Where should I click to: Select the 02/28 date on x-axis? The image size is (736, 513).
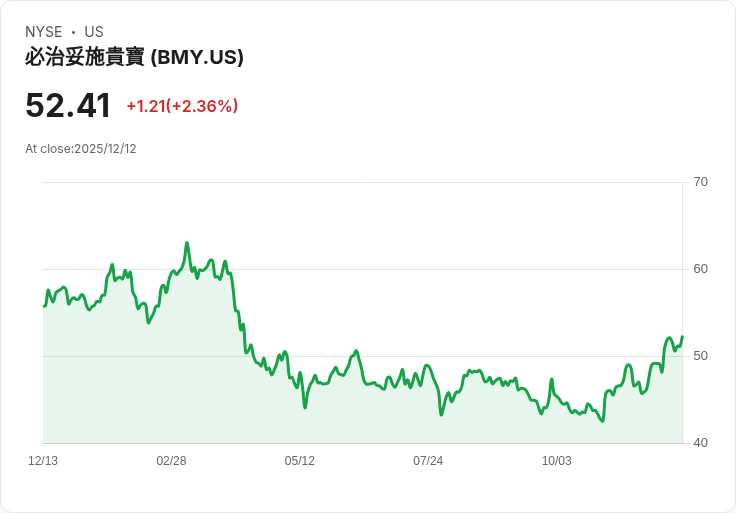click(x=171, y=461)
